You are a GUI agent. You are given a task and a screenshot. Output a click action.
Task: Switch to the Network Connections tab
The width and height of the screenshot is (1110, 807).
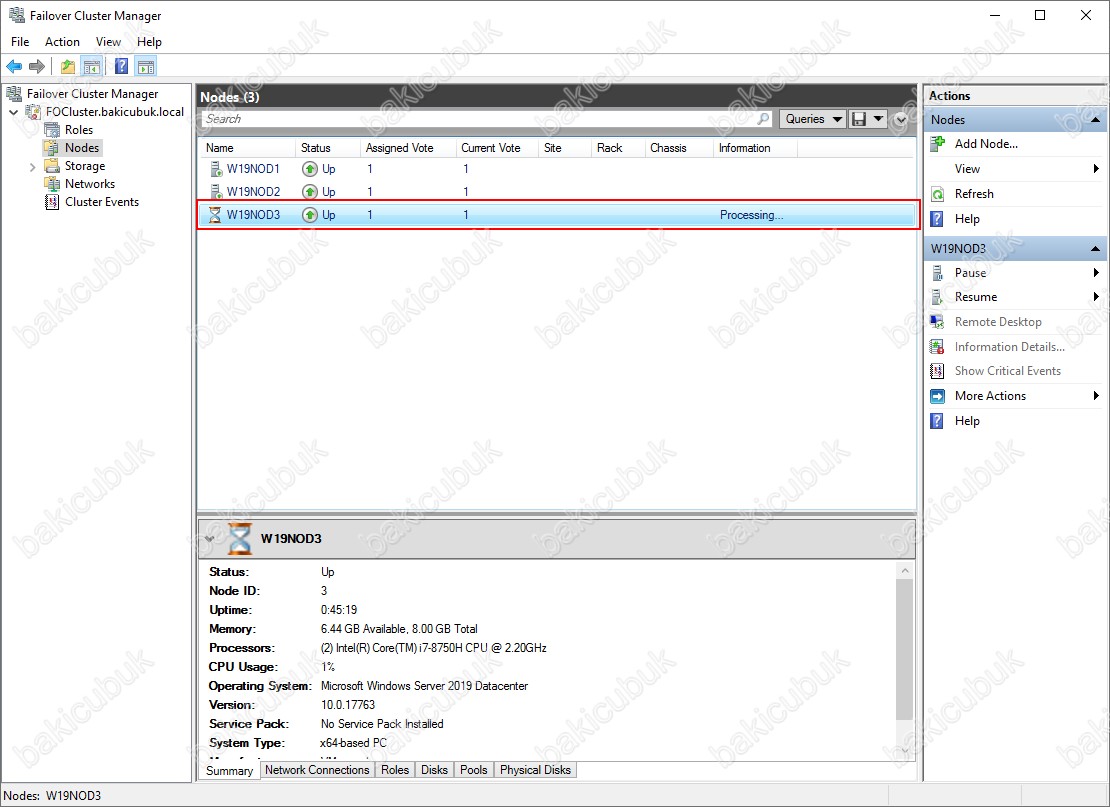[317, 769]
